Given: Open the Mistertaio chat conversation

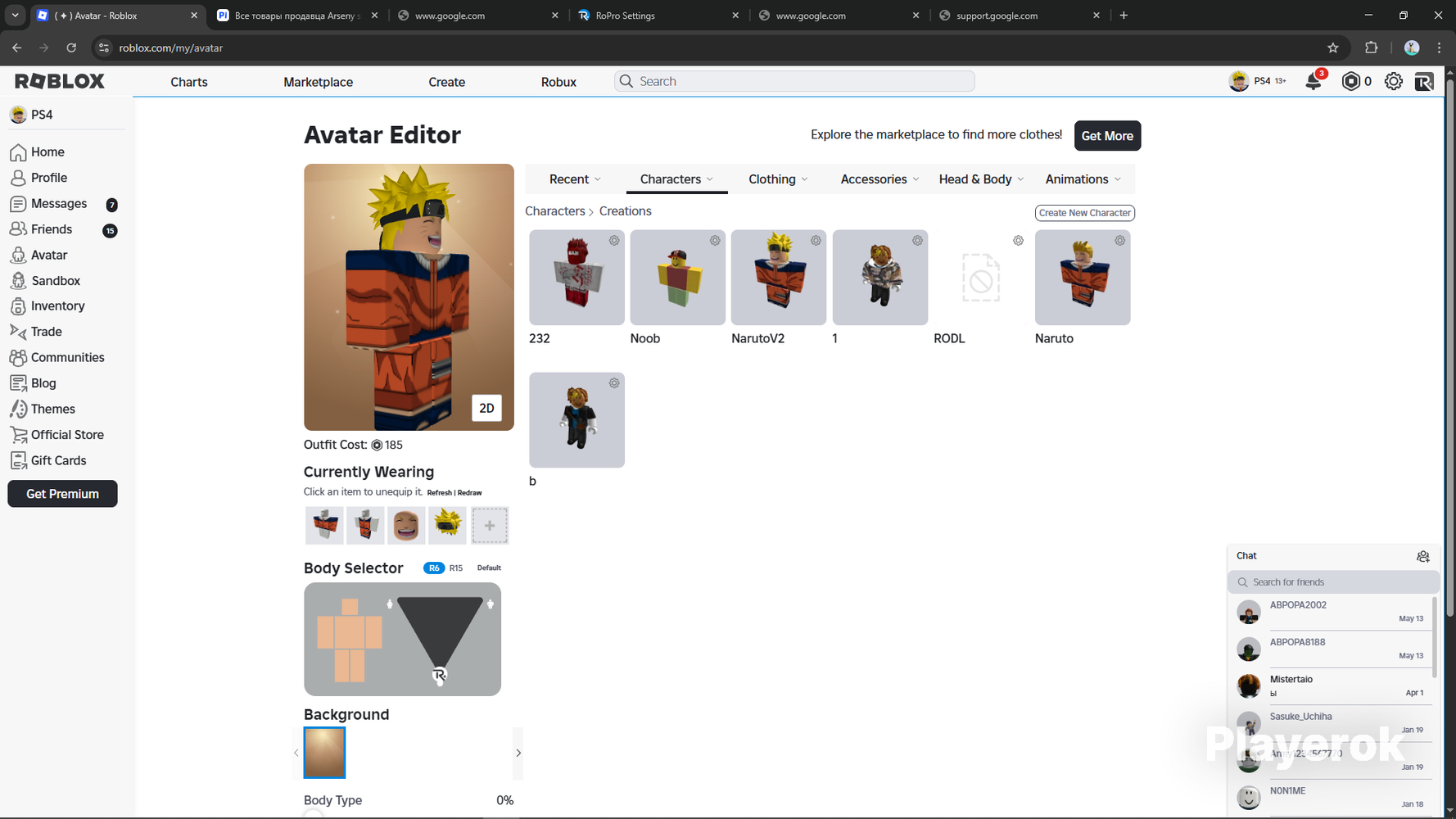Looking at the screenshot, I should 1332,686.
